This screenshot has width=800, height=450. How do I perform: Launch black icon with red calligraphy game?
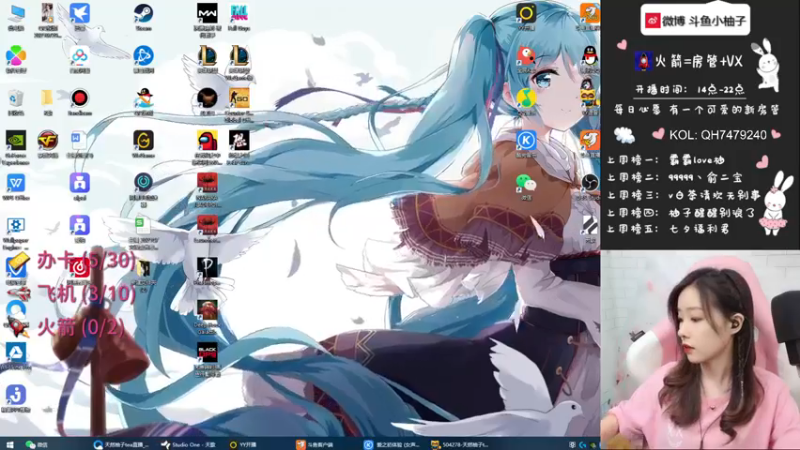click(x=239, y=140)
